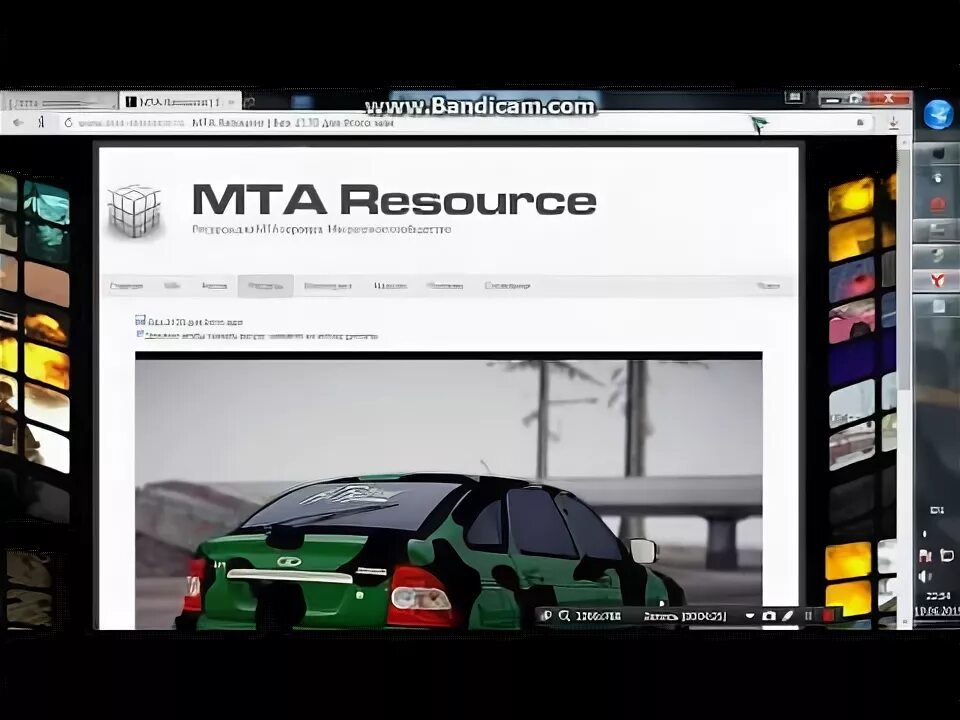
Task: Select the active MTA Resource browser tab
Action: tap(180, 102)
